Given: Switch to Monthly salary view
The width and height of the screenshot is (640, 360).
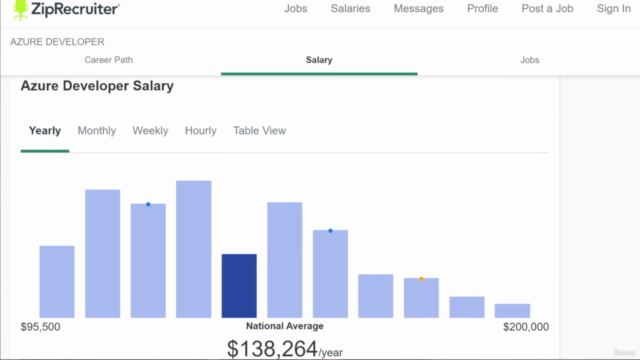Looking at the screenshot, I should point(97,131).
